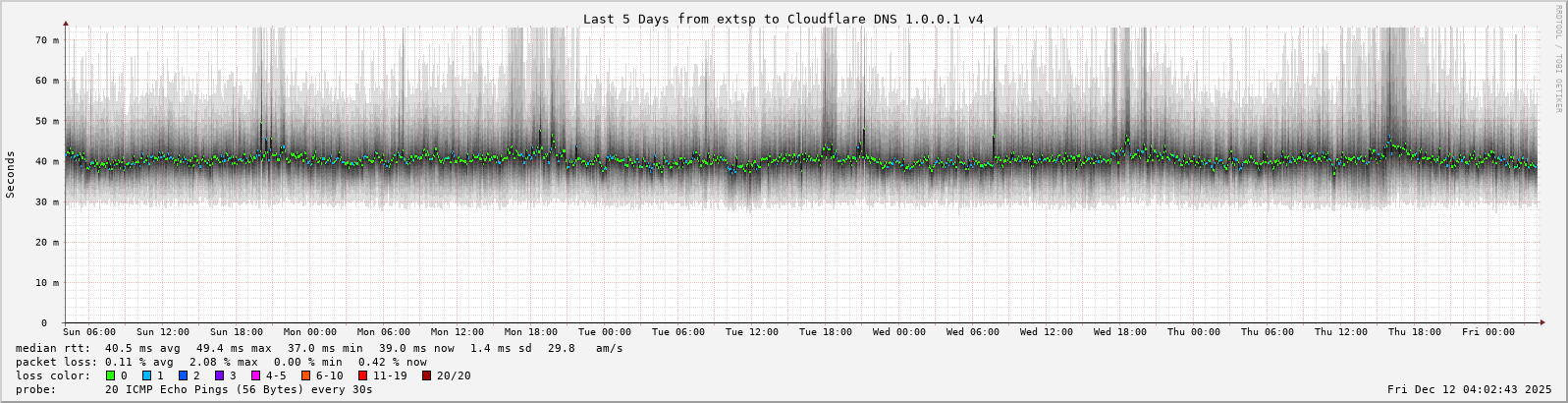Viewport: 1568px width, 403px height.
Task: Click the Fri Dec 12 04:02:43 2025 timestamp
Action: click(x=1469, y=390)
